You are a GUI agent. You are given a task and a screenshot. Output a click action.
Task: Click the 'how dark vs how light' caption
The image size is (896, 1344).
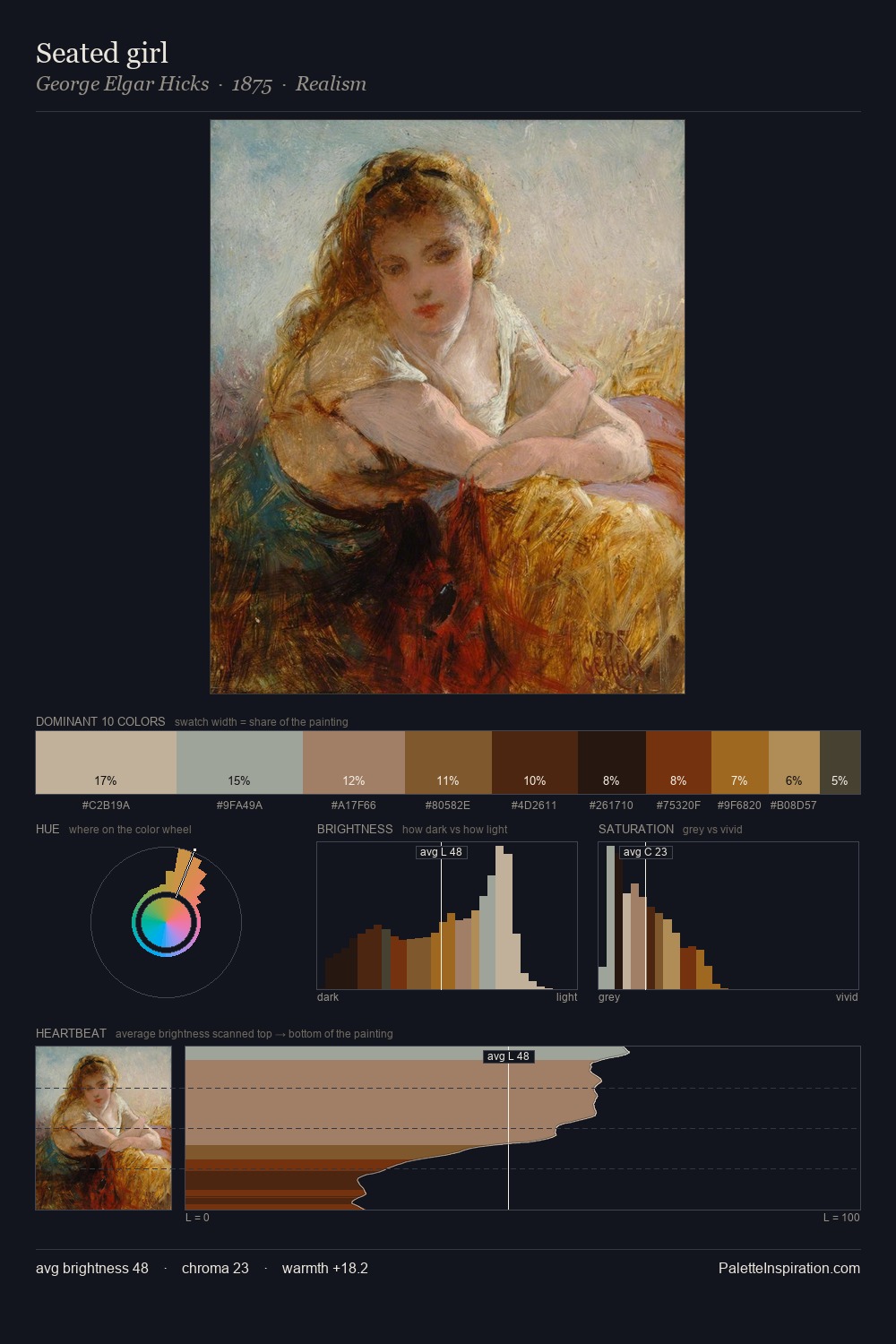(x=455, y=830)
